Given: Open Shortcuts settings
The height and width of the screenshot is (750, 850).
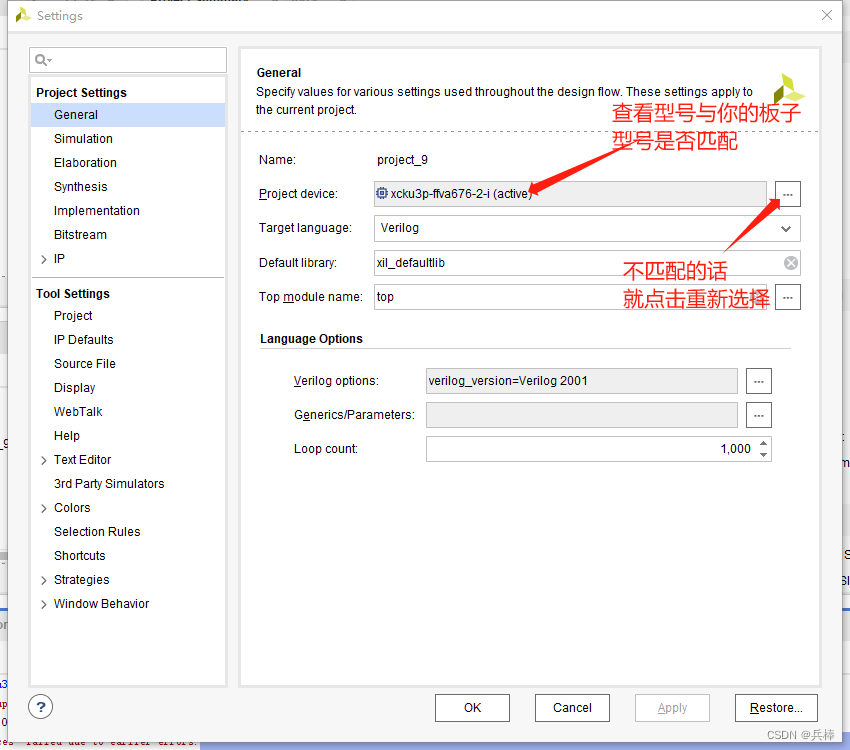Looking at the screenshot, I should pos(80,556).
